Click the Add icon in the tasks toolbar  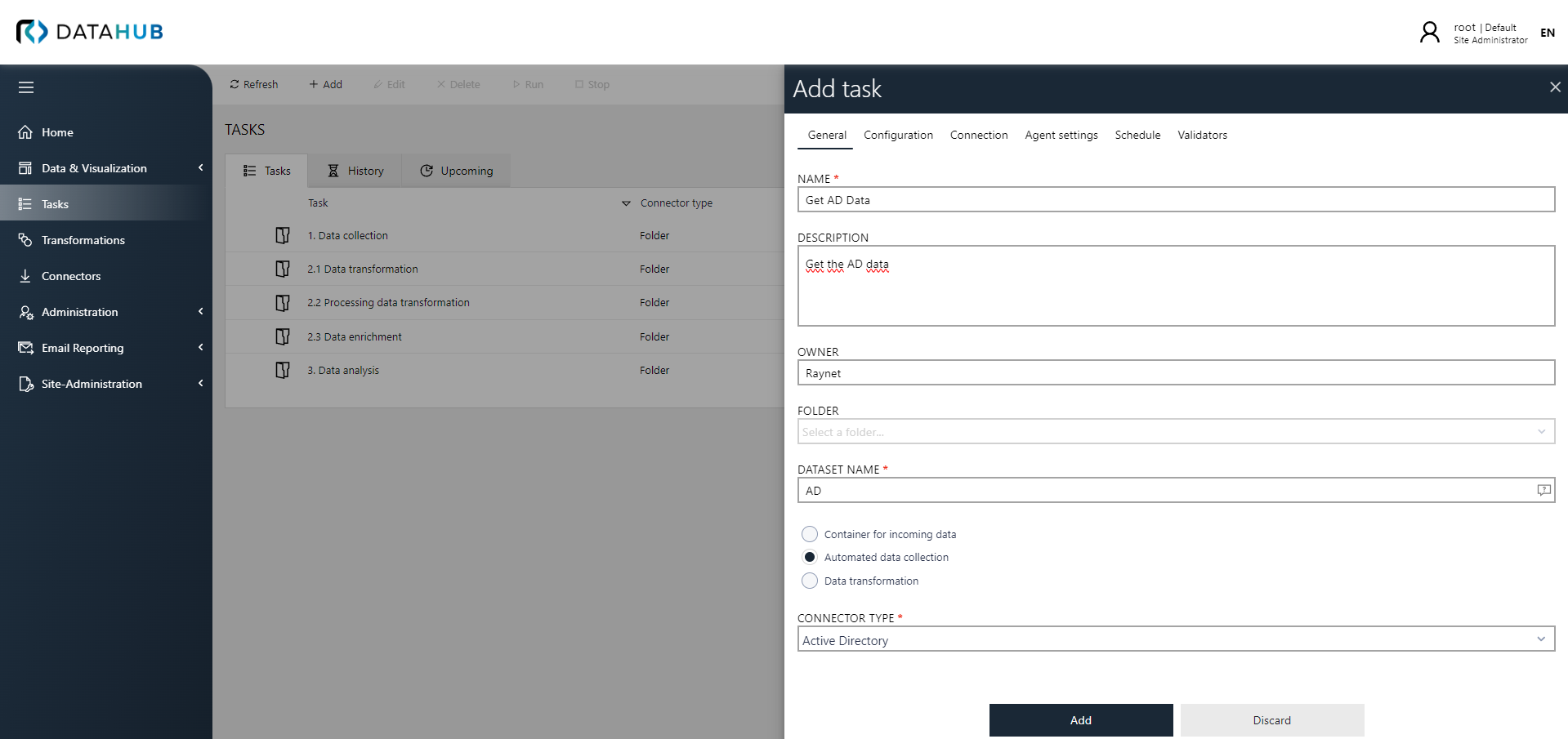(313, 84)
